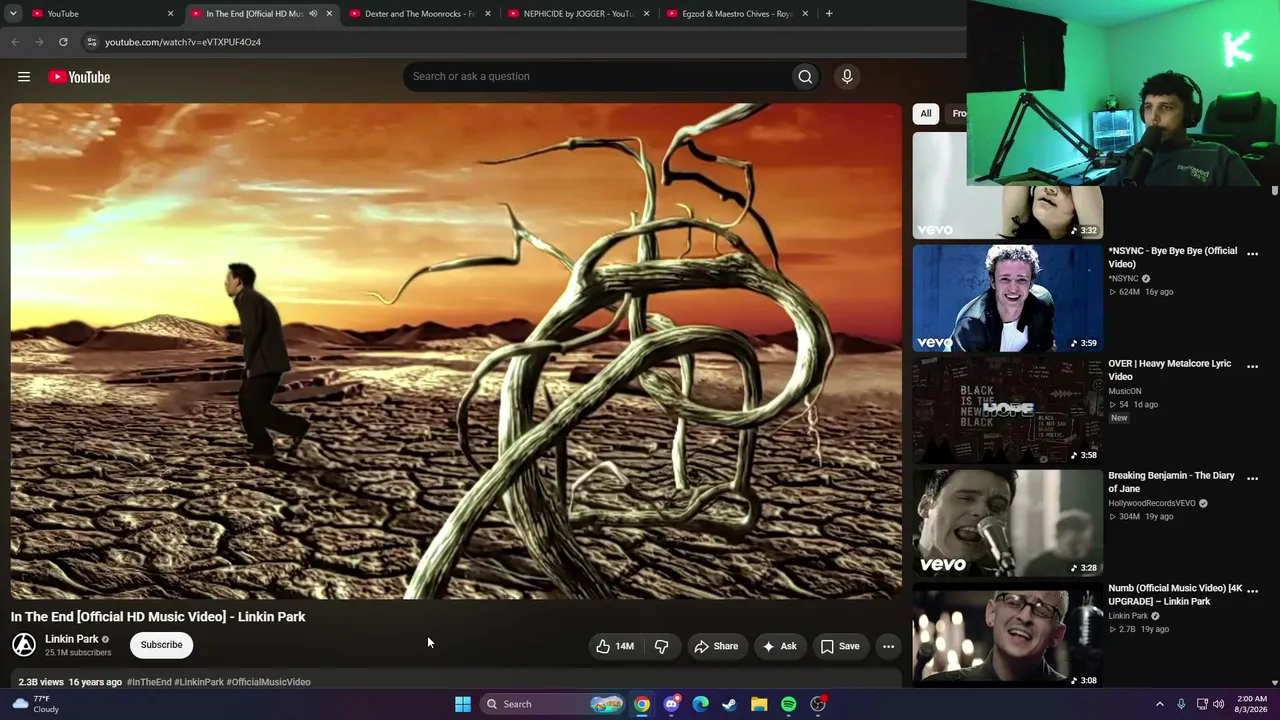Image resolution: width=1280 pixels, height=720 pixels.
Task: Select the All filter chip
Action: click(x=926, y=114)
